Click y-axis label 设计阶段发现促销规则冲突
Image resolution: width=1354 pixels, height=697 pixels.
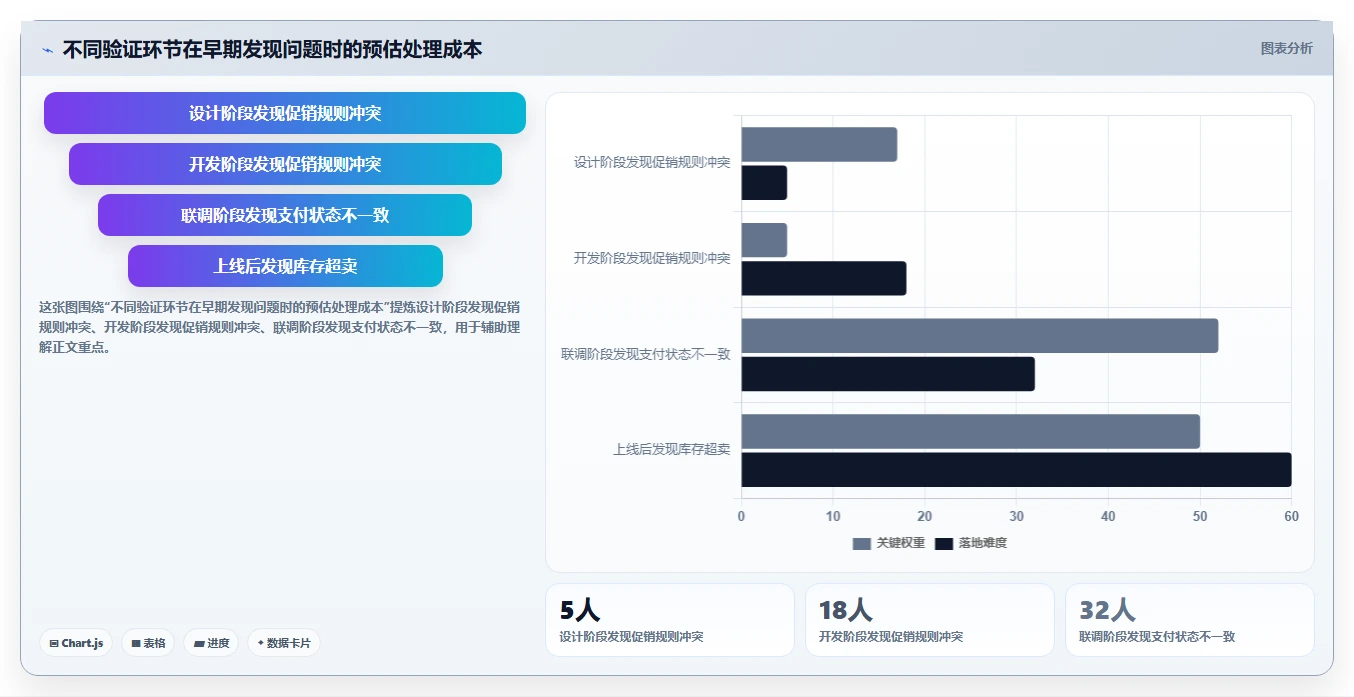coord(652,162)
